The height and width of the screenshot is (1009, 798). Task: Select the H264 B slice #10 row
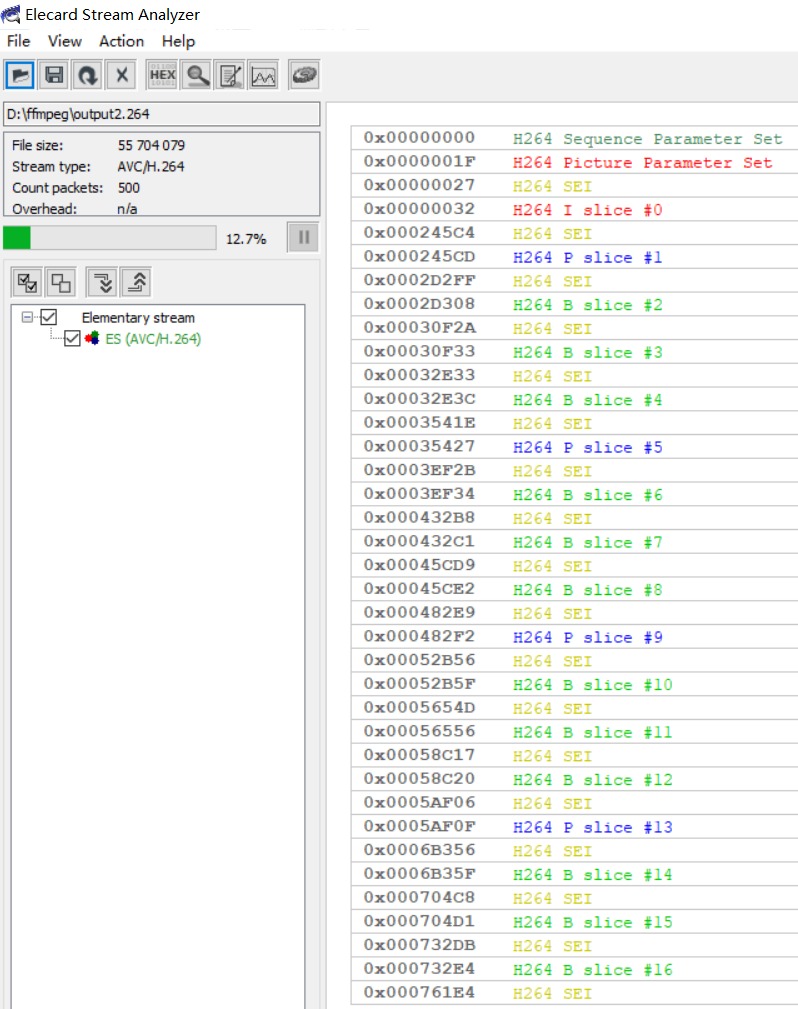pyautogui.click(x=574, y=685)
